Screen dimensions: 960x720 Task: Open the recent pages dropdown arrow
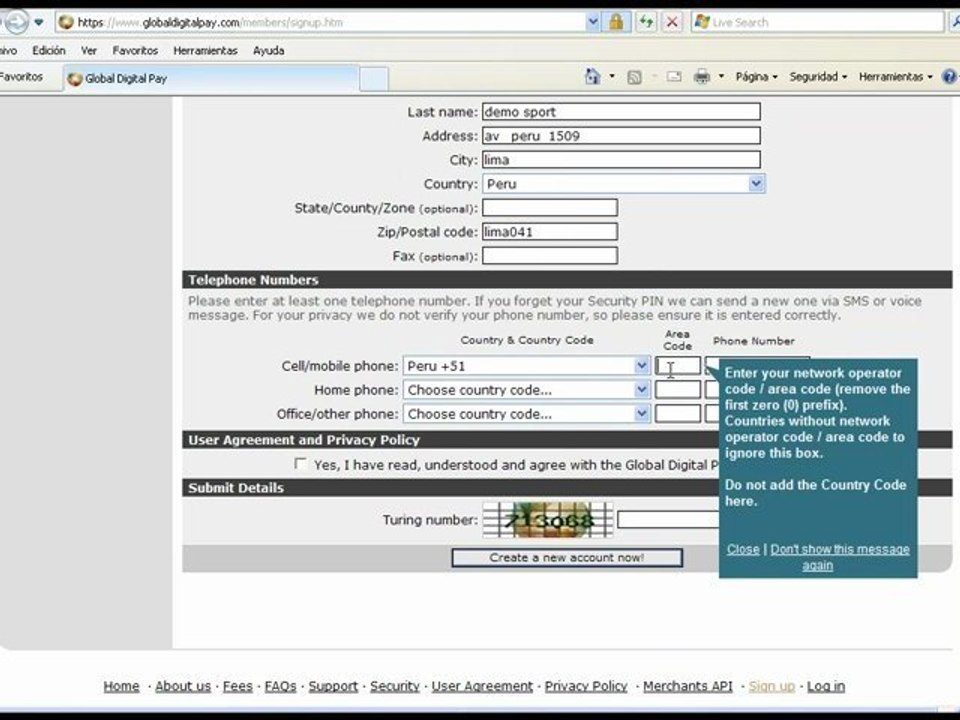tap(39, 23)
